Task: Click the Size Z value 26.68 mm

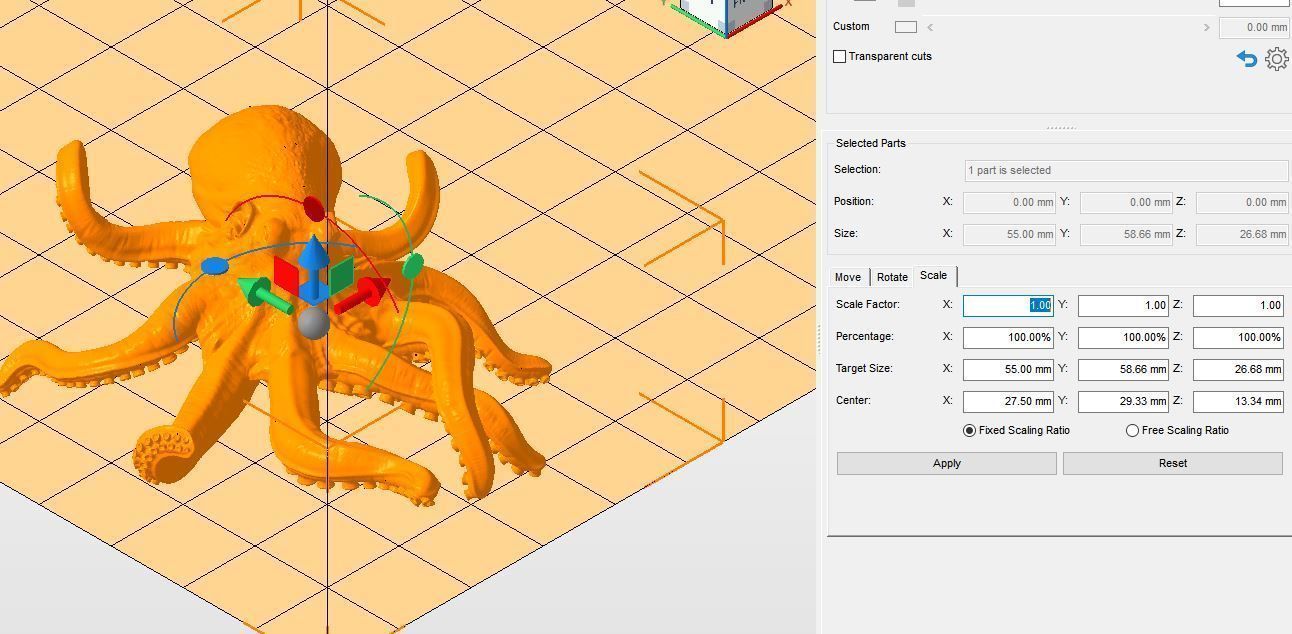Action: 1242,234
